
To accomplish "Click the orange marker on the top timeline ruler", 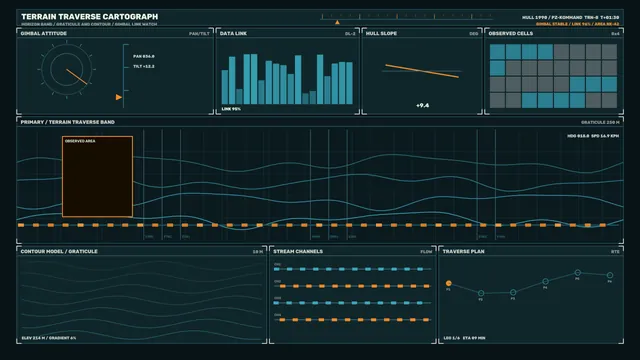I will pos(337,22).
